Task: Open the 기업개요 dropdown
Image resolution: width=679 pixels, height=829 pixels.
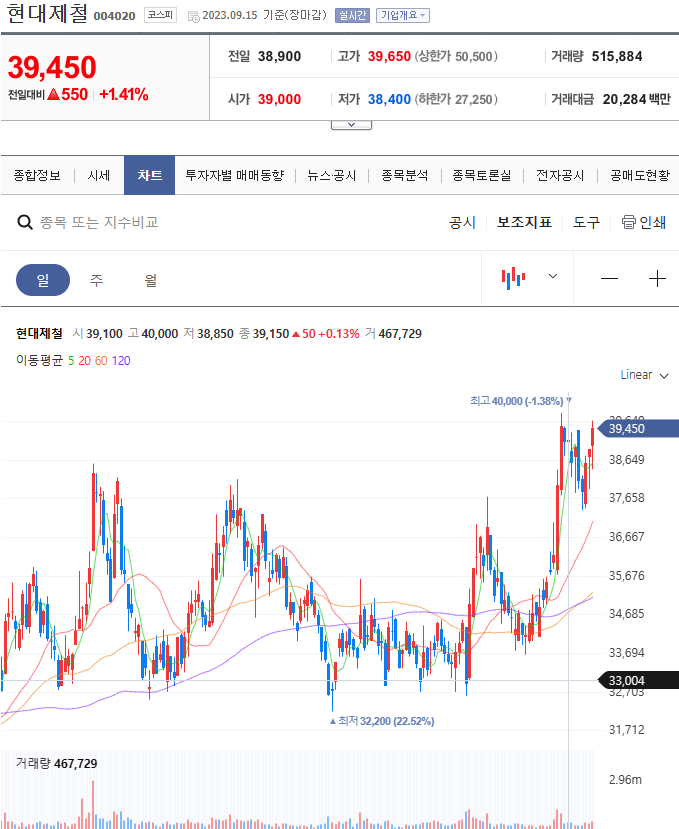Action: tap(402, 15)
